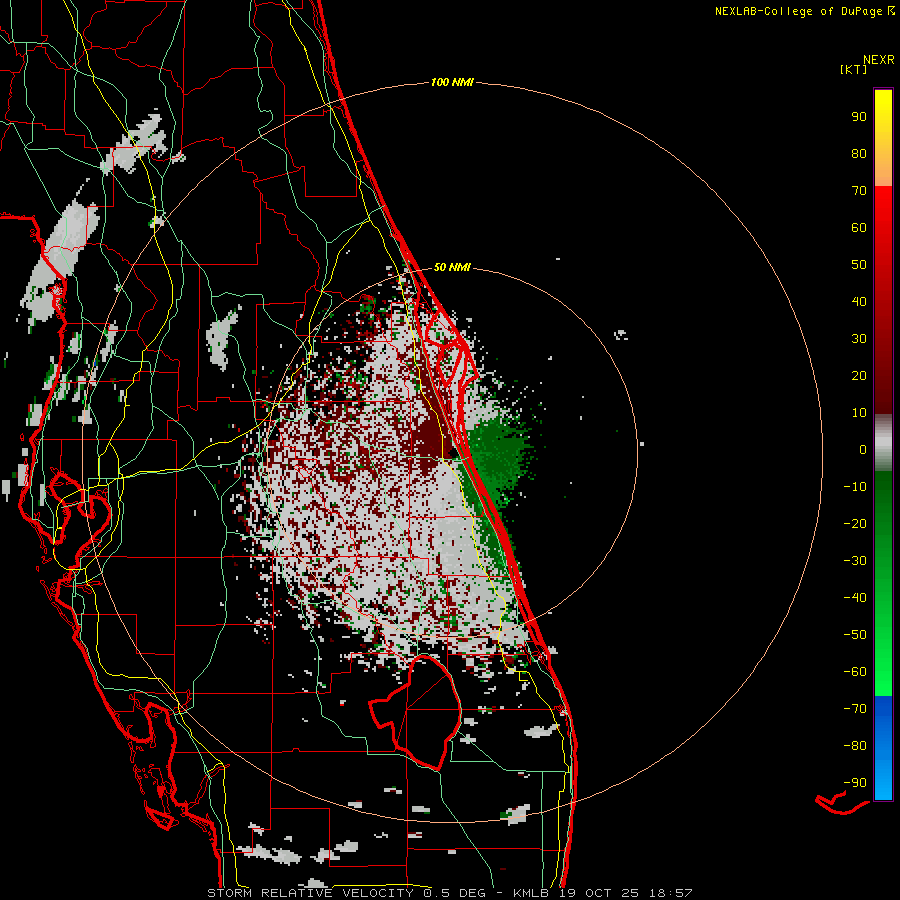Click the -20 value on the velocity scale
Image resolution: width=900 pixels, height=900 pixels.
(855, 523)
